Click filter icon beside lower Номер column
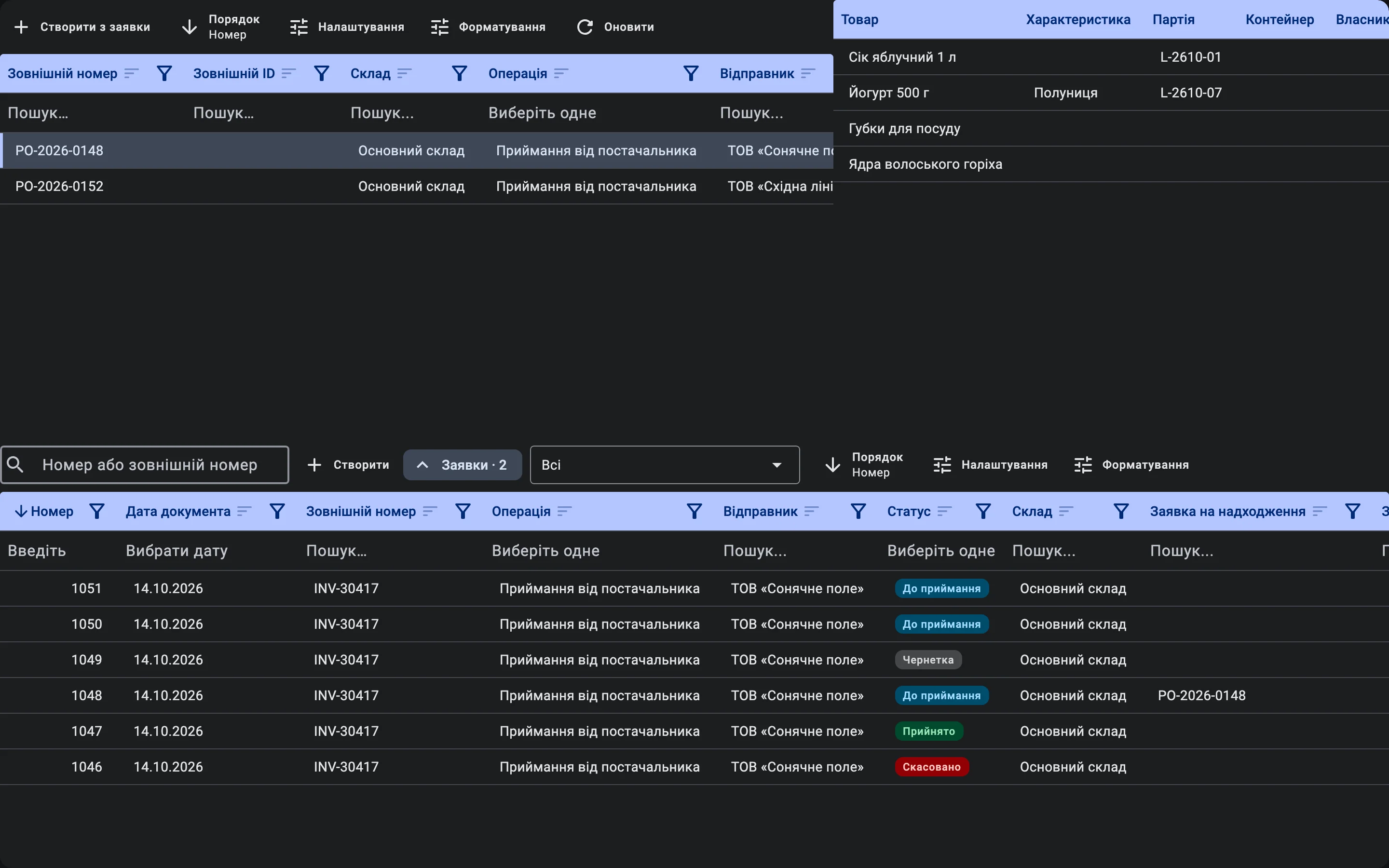The image size is (1389, 868). 97,511
